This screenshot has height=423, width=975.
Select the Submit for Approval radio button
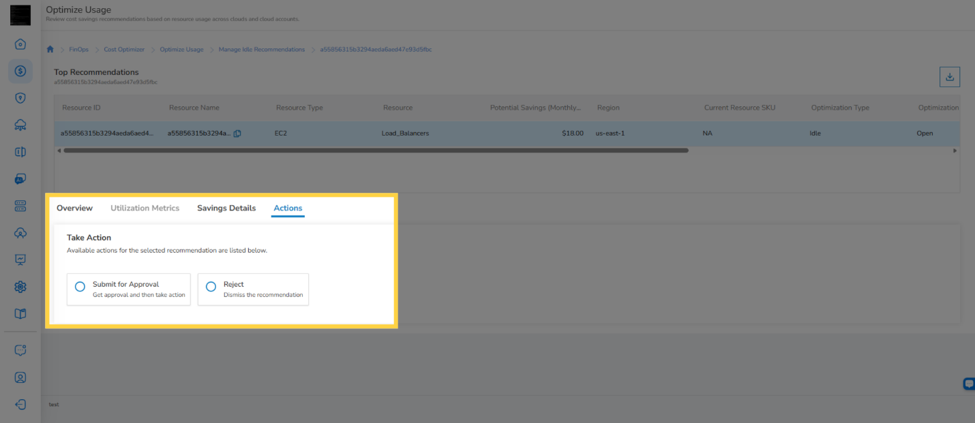click(80, 287)
